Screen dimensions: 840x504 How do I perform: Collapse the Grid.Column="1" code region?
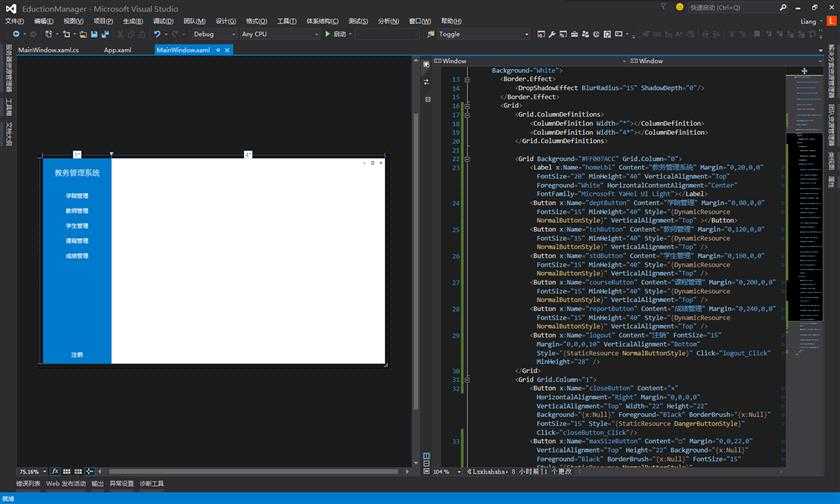point(467,380)
